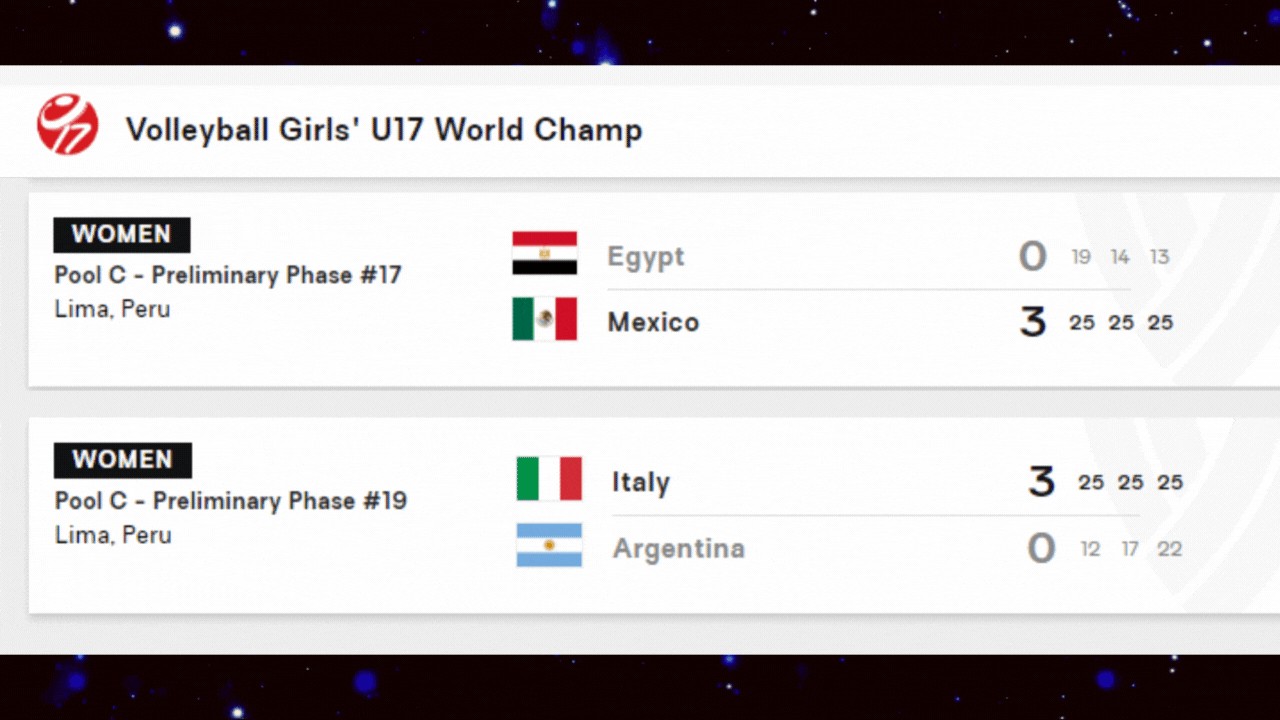Click Mexico's final set score of 3
The width and height of the screenshot is (1280, 720).
(x=1033, y=323)
